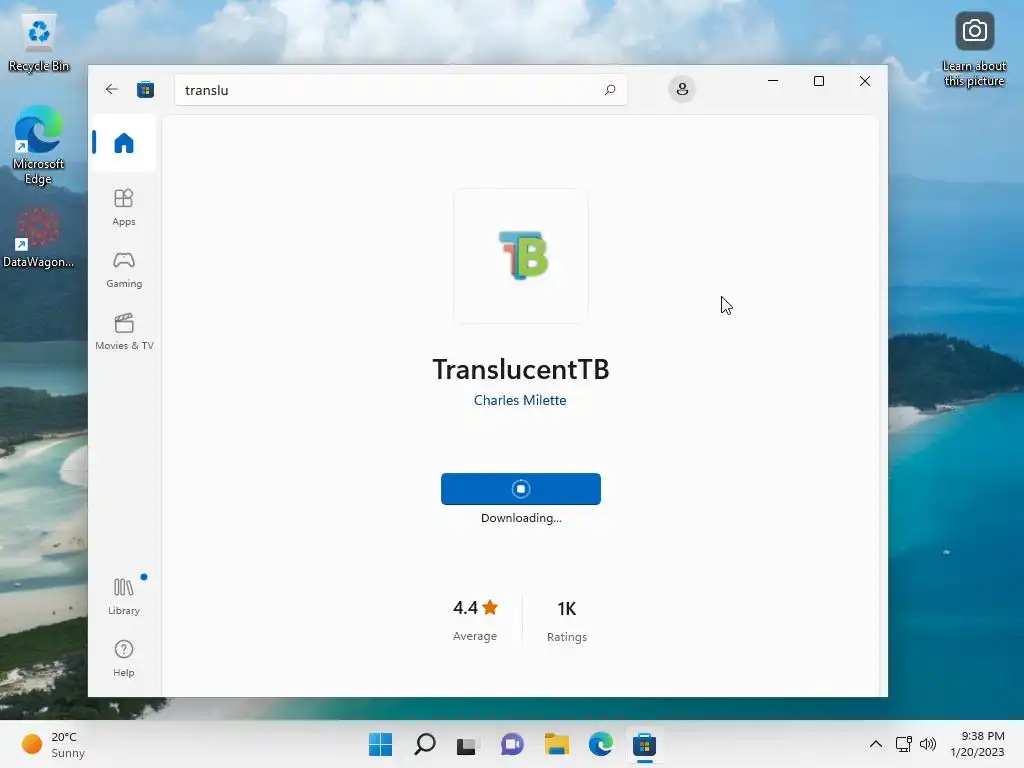
Task: Click the TranslucentTB app logo
Action: (x=521, y=255)
